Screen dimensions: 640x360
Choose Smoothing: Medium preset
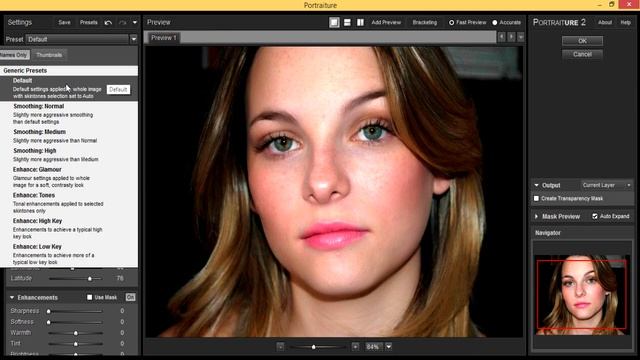(69, 136)
